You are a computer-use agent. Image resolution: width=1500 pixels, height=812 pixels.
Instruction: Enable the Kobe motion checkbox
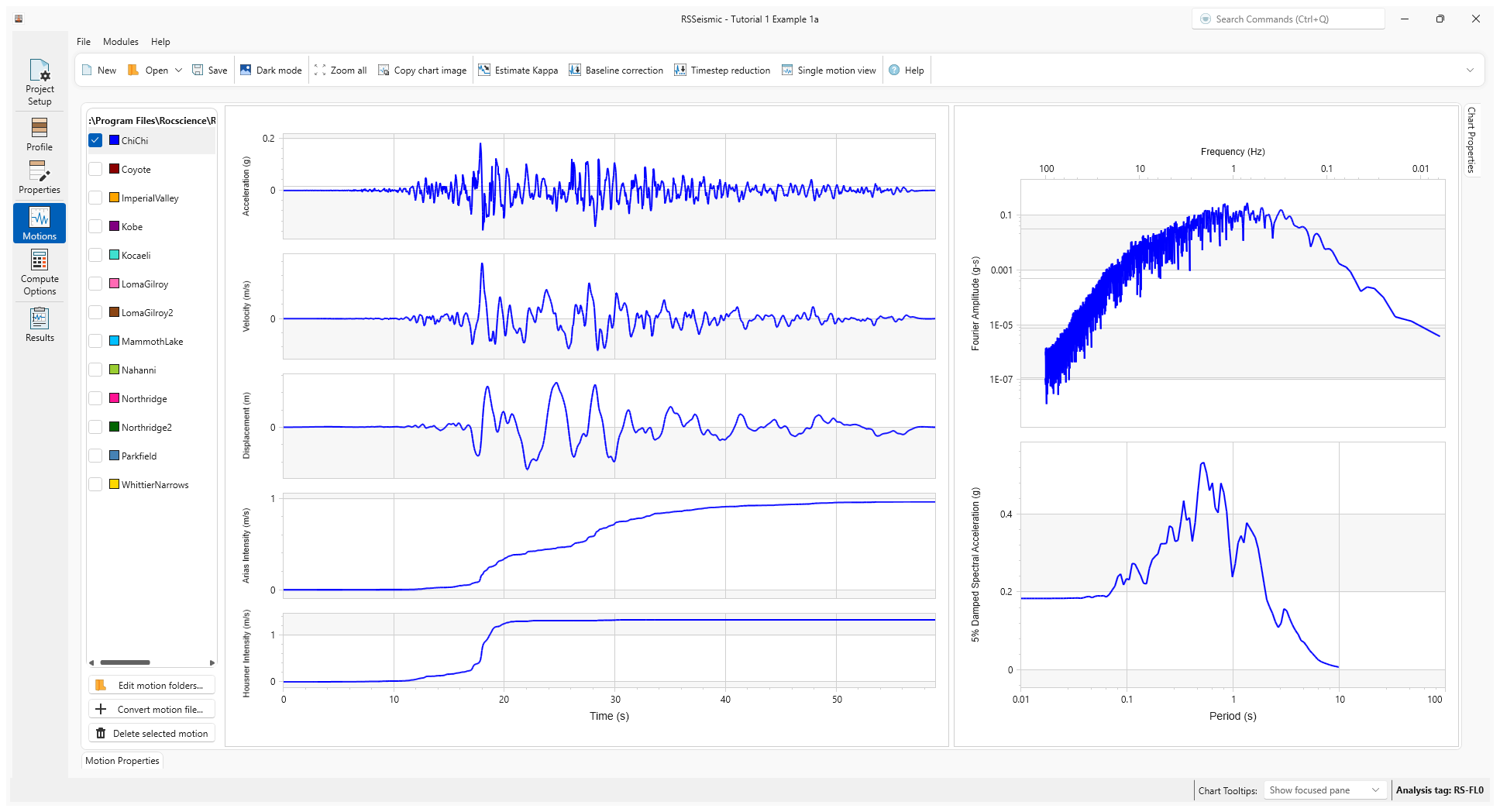(x=95, y=226)
